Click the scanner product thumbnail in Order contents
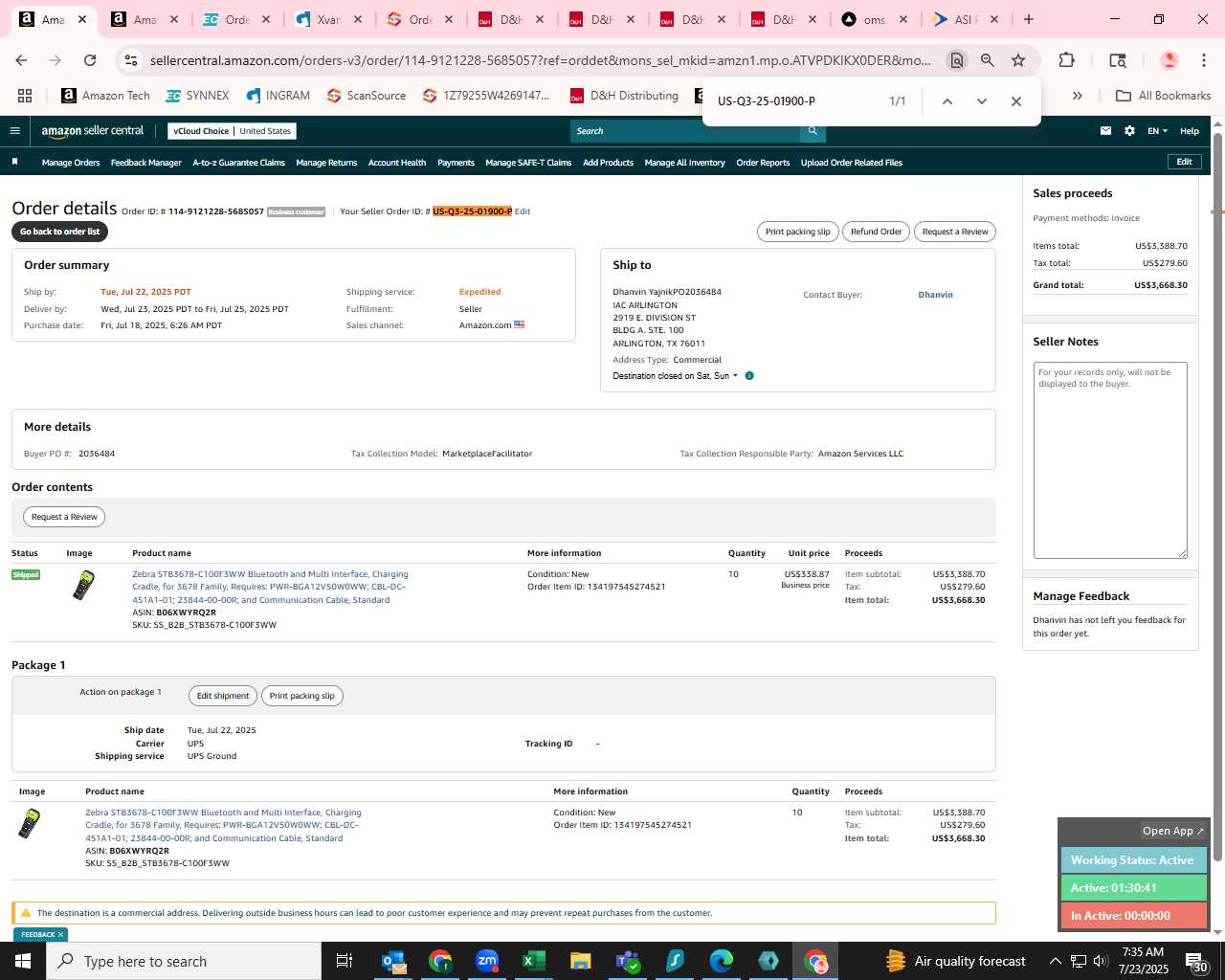Screen dimensions: 1225x980 pos(84,585)
